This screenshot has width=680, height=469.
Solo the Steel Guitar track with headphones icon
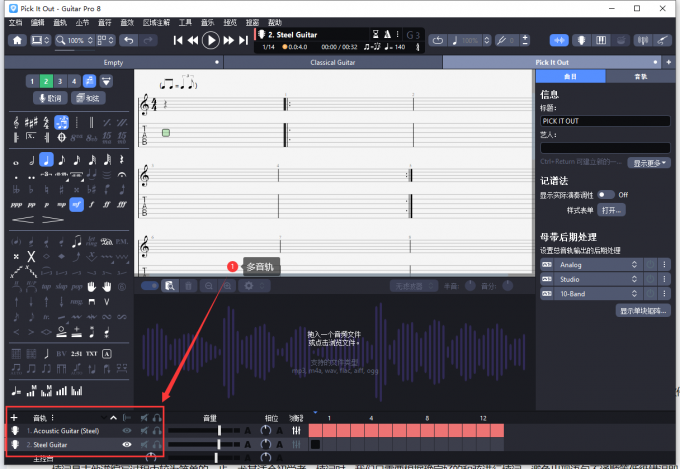[x=157, y=443]
